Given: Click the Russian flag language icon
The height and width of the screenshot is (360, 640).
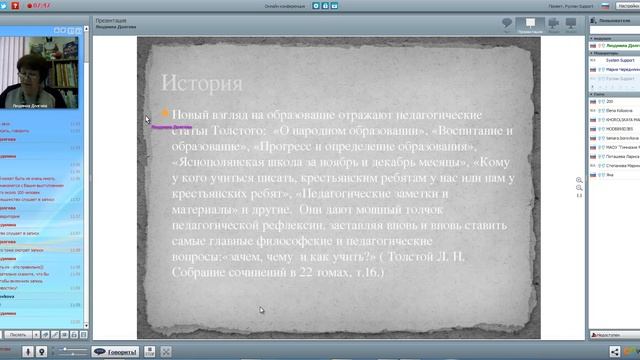Looking at the screenshot, I should 605,6.
